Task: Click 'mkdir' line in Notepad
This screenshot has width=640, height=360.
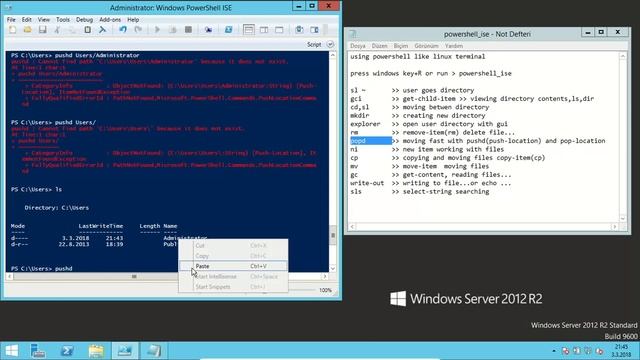Action: click(418, 116)
